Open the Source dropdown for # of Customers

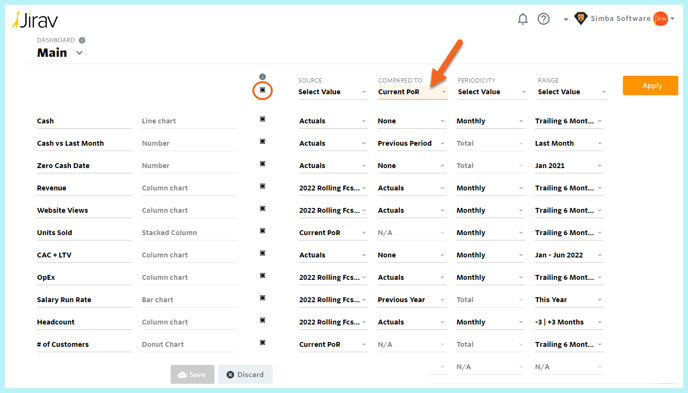(333, 345)
